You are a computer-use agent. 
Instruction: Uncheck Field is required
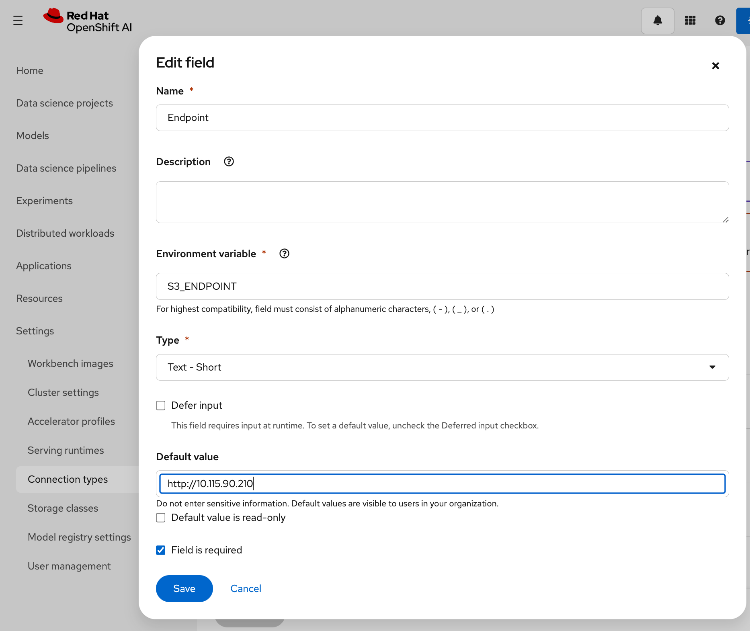pos(161,550)
